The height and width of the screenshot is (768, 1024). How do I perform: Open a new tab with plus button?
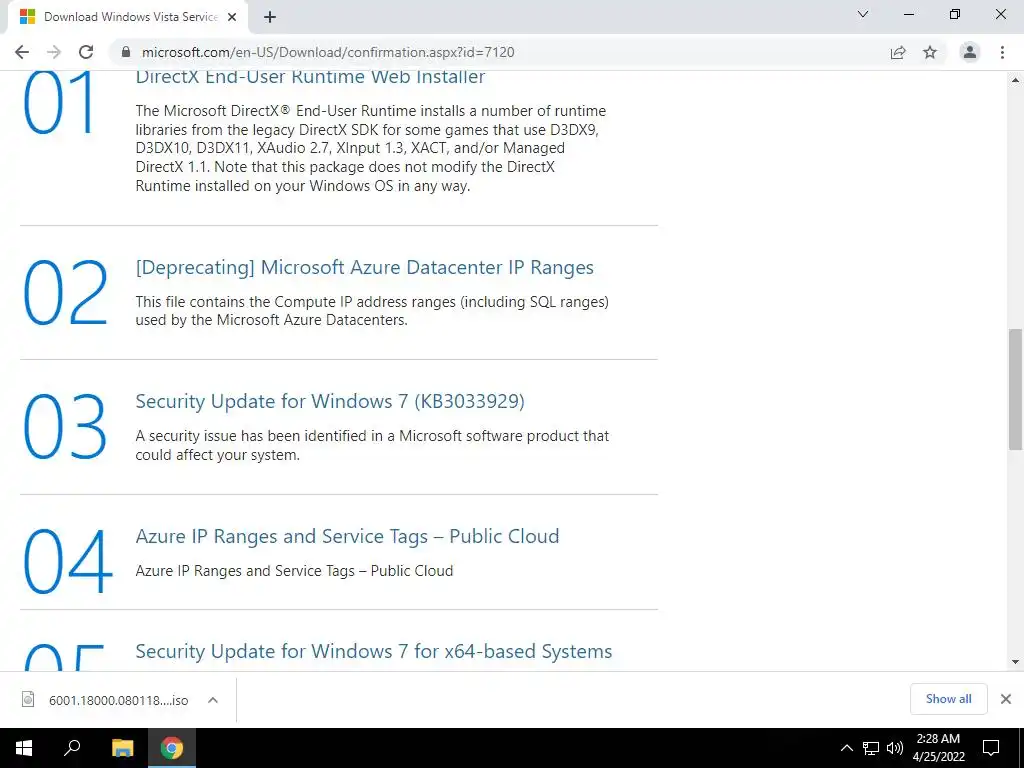pyautogui.click(x=270, y=17)
